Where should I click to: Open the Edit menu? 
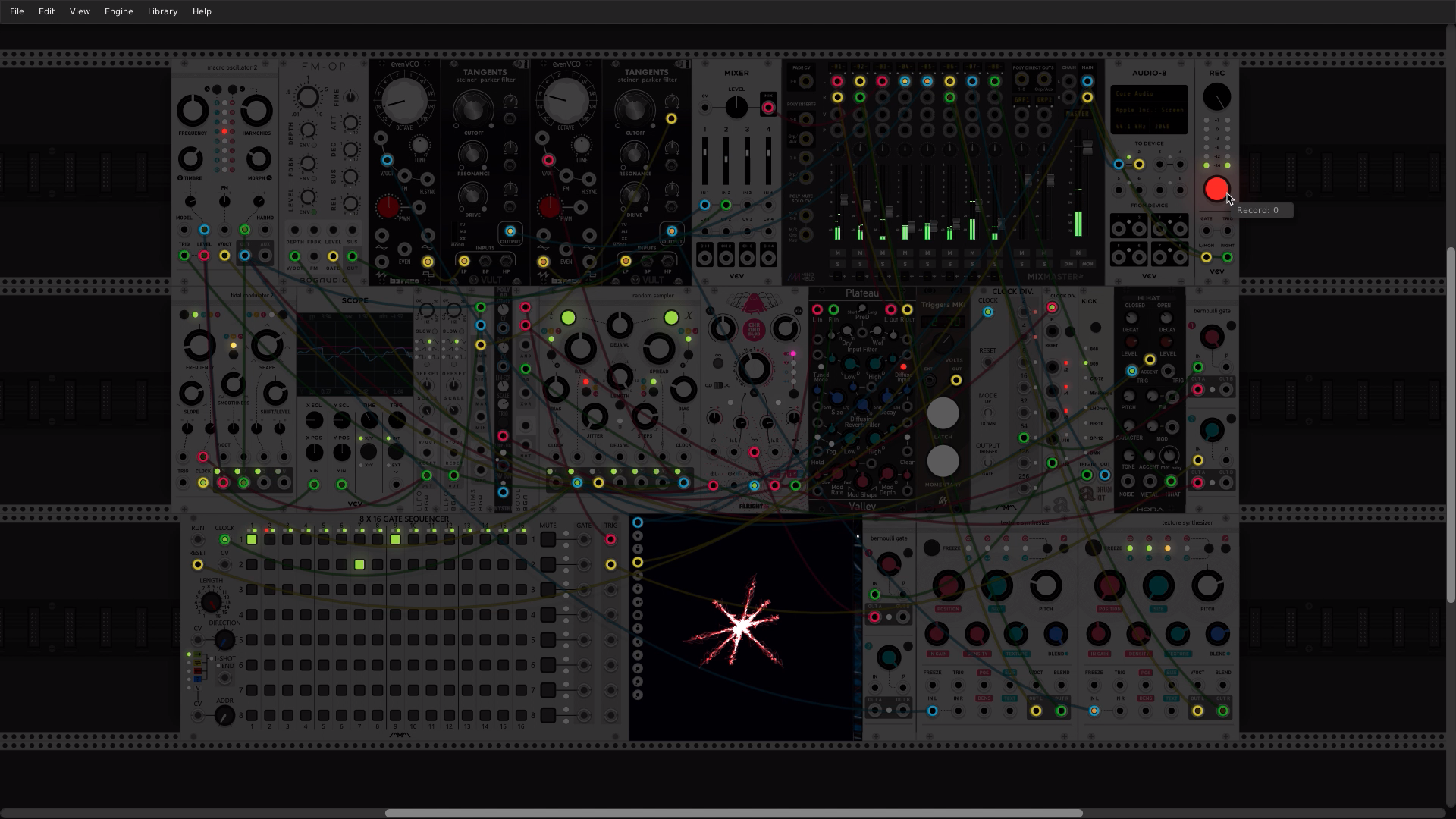point(46,11)
